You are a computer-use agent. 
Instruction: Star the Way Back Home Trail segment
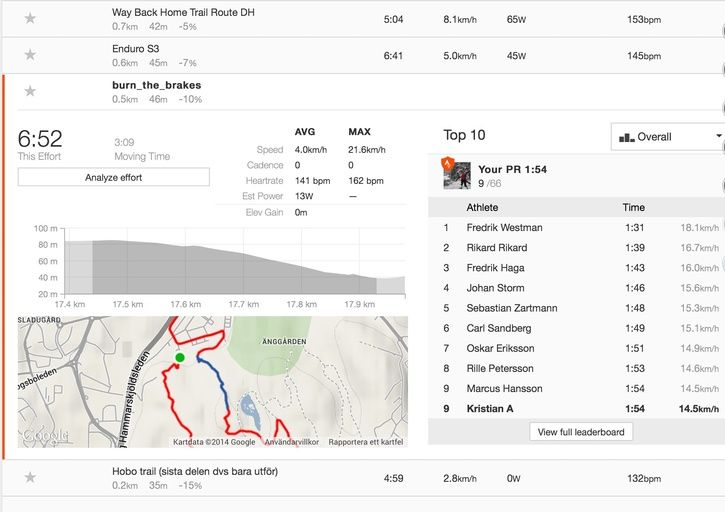tap(30, 19)
